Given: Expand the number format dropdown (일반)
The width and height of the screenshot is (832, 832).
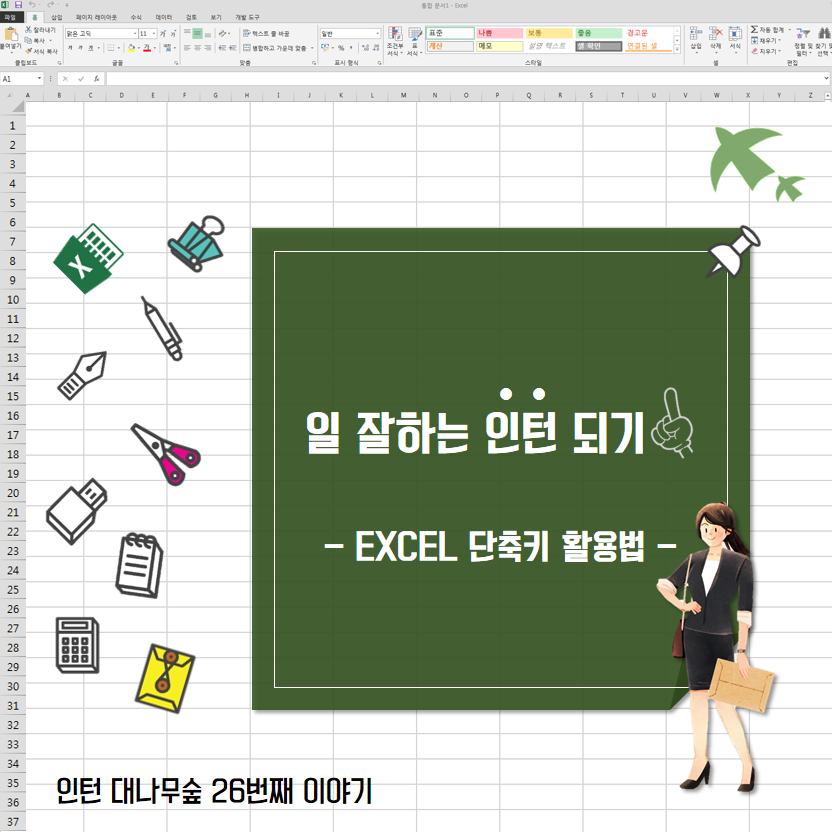Looking at the screenshot, I should click(377, 33).
